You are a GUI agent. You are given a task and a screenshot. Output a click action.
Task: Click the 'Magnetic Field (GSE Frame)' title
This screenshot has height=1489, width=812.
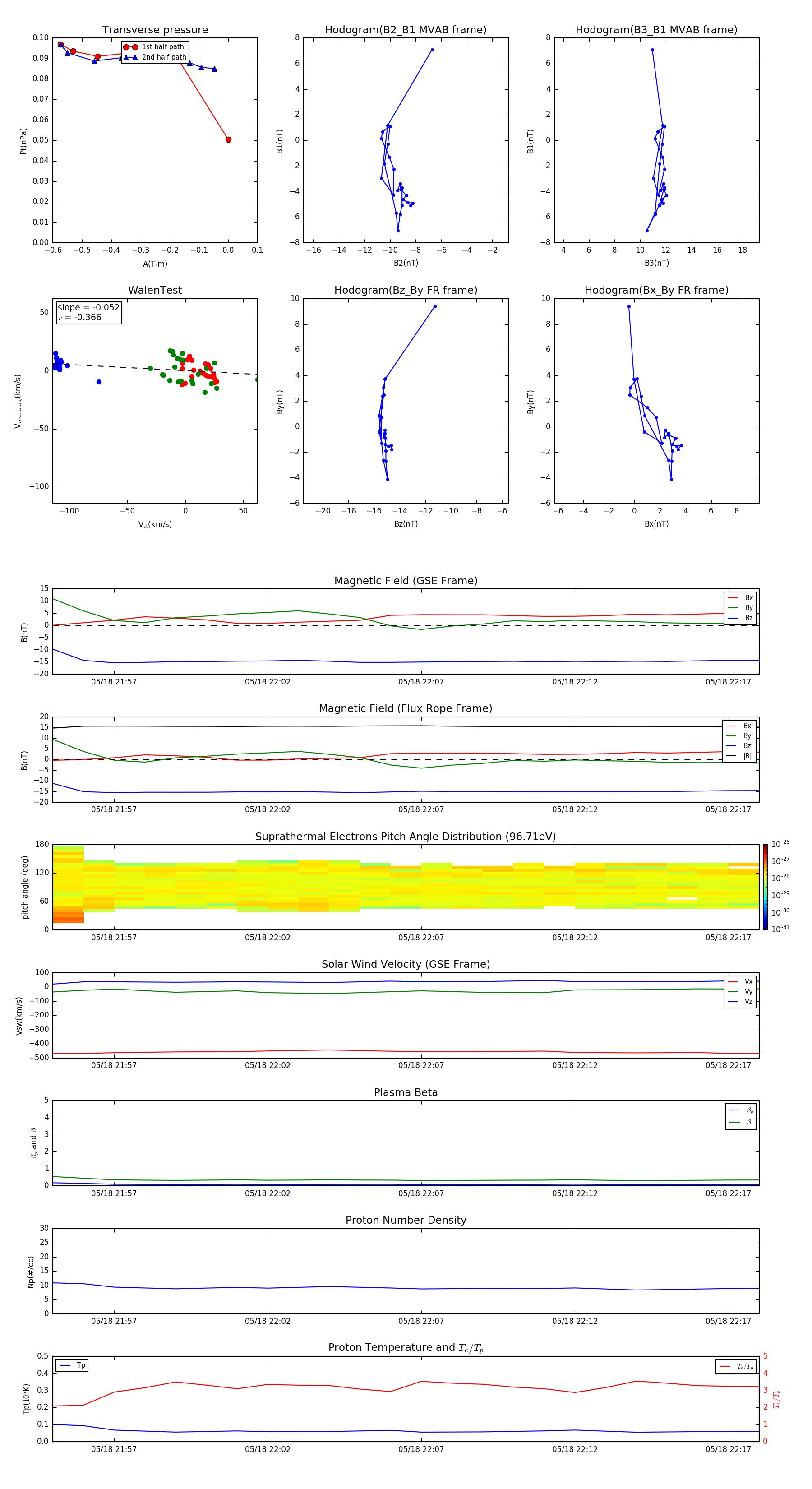406,581
